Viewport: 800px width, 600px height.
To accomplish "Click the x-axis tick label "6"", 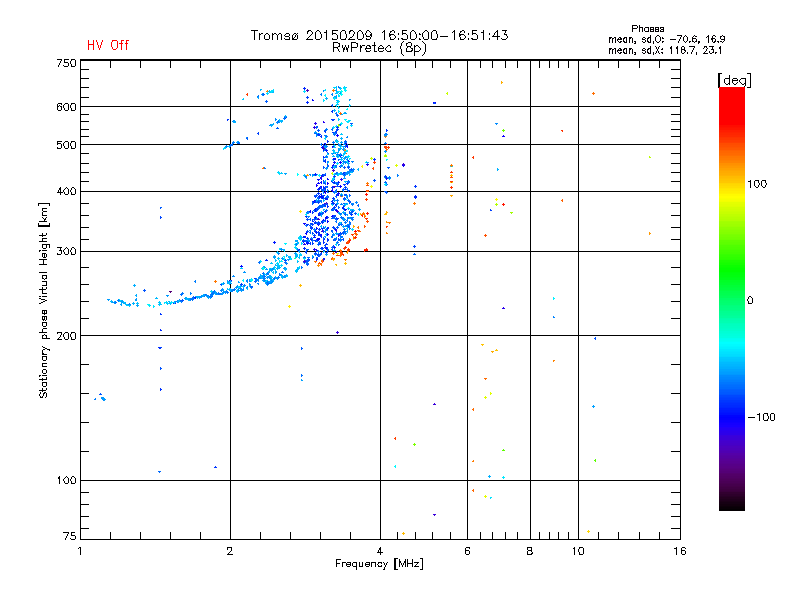I will tap(467, 551).
